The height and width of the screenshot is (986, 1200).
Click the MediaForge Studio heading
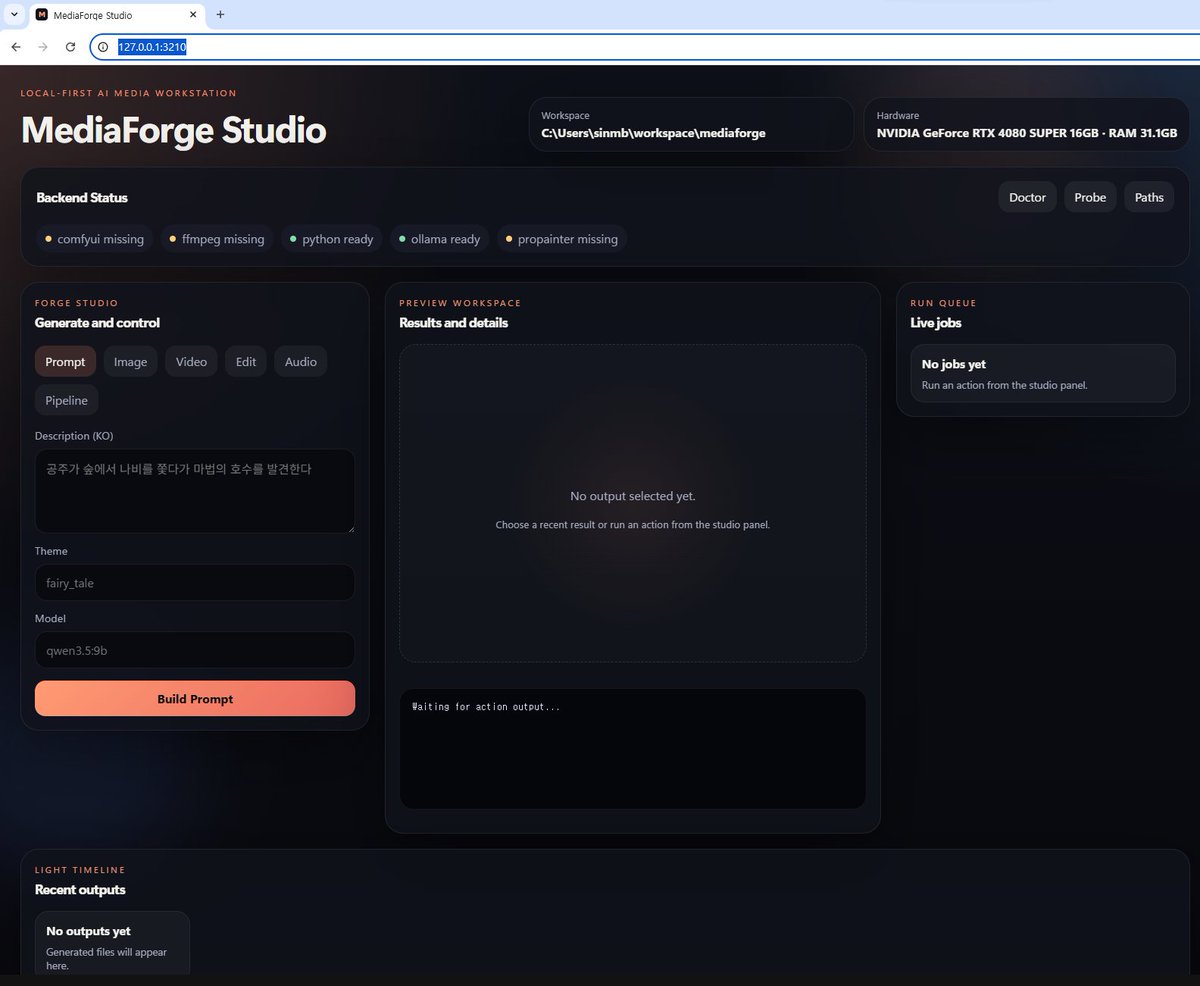[x=174, y=130]
